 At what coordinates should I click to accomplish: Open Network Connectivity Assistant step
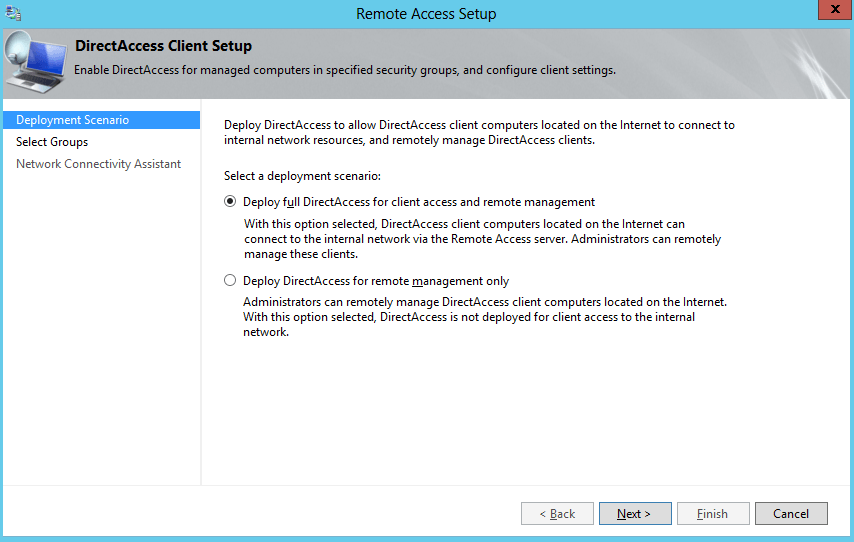(101, 164)
